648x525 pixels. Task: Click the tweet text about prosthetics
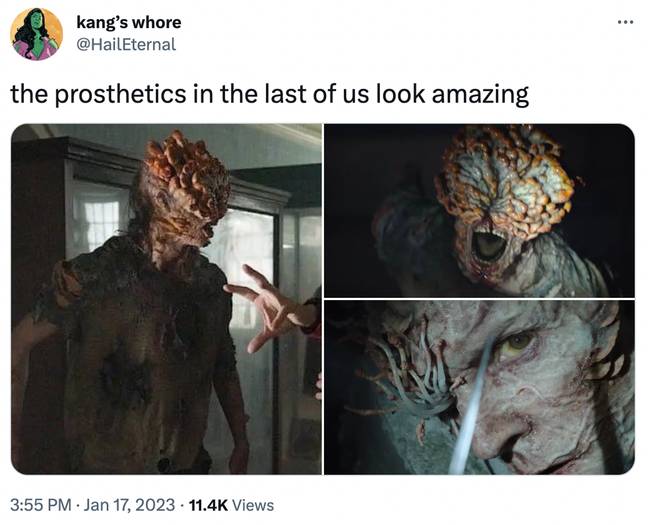click(x=269, y=94)
